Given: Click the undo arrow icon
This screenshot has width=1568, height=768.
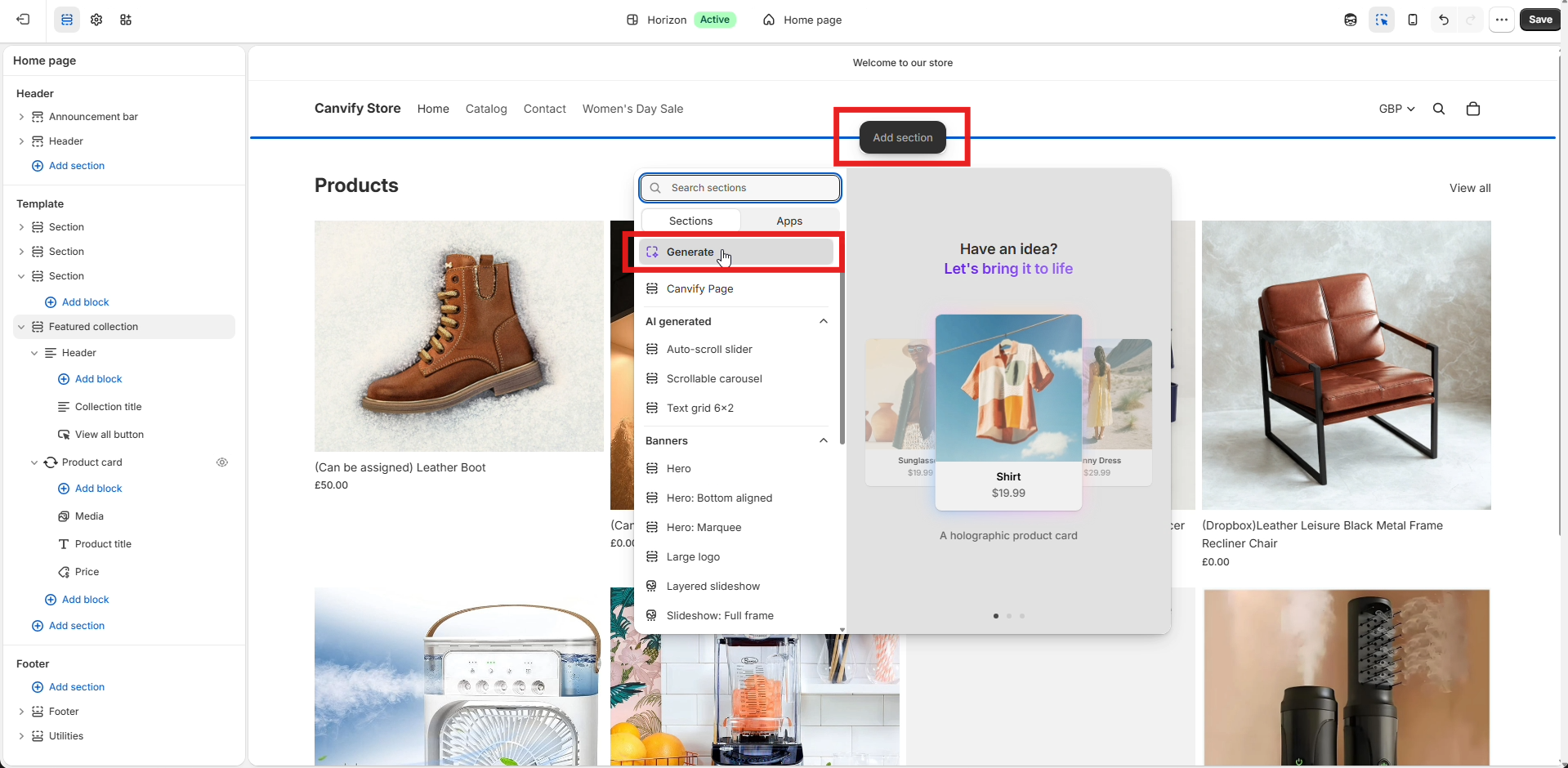Looking at the screenshot, I should coord(1444,20).
